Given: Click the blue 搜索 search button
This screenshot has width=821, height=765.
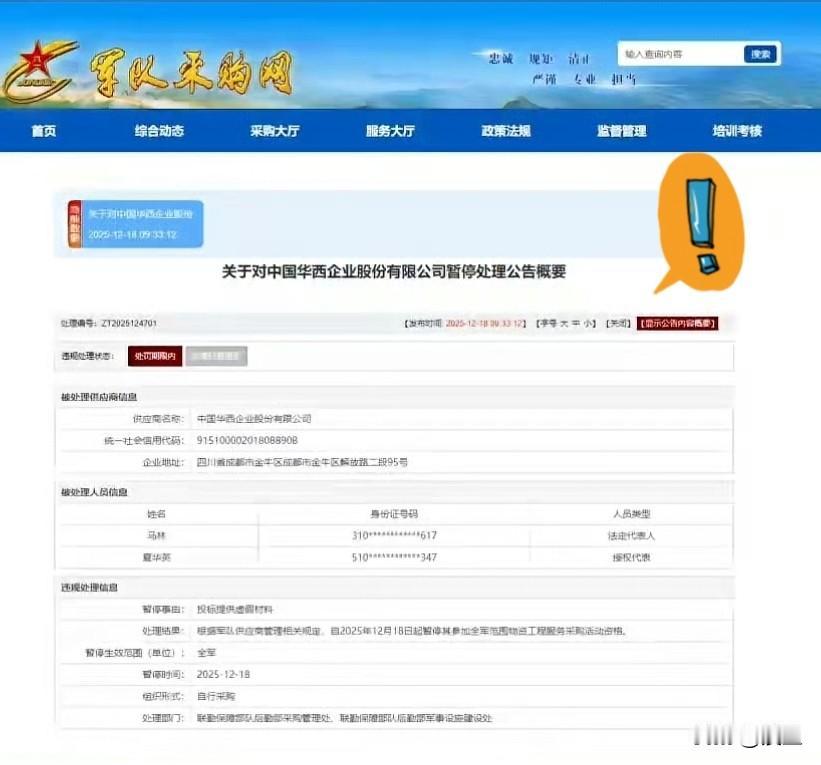Looking at the screenshot, I should 762,53.
